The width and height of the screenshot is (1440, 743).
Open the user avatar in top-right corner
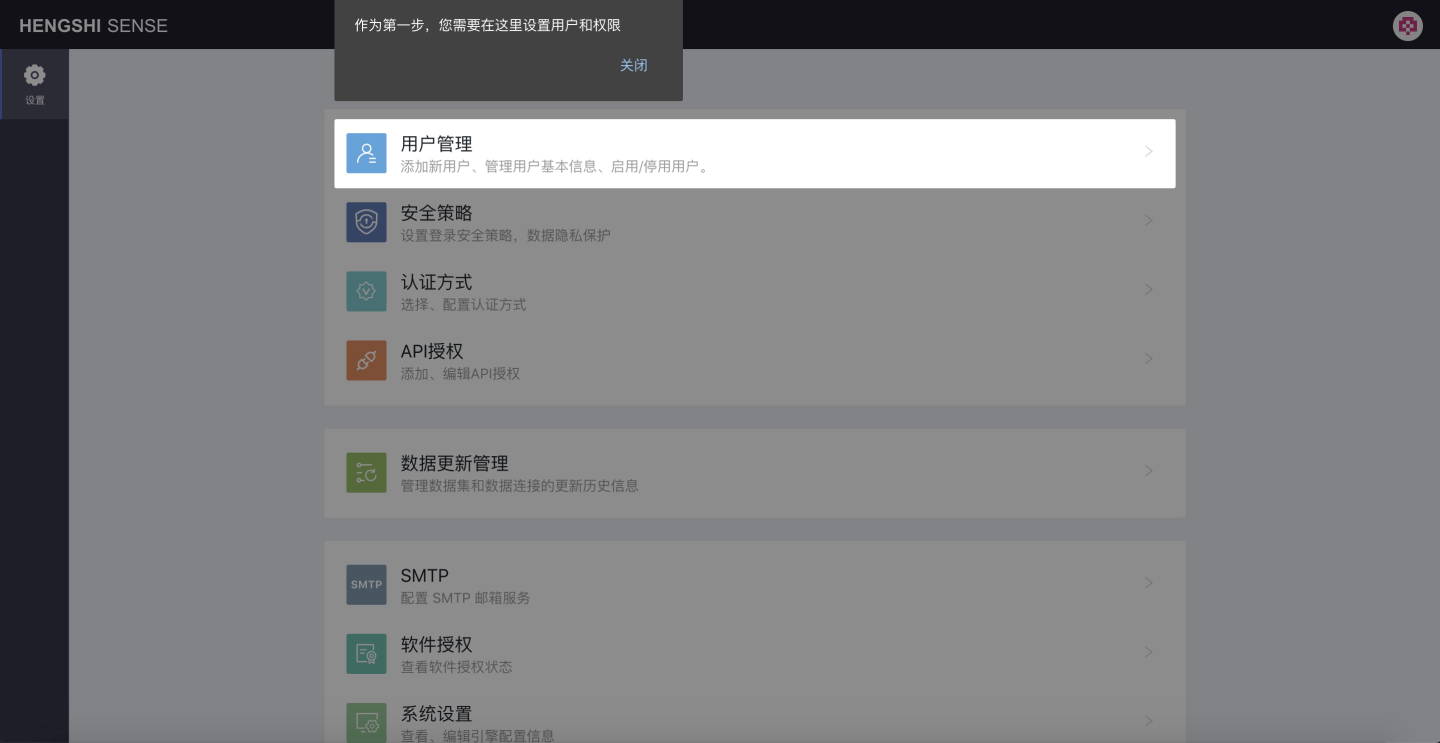point(1408,26)
